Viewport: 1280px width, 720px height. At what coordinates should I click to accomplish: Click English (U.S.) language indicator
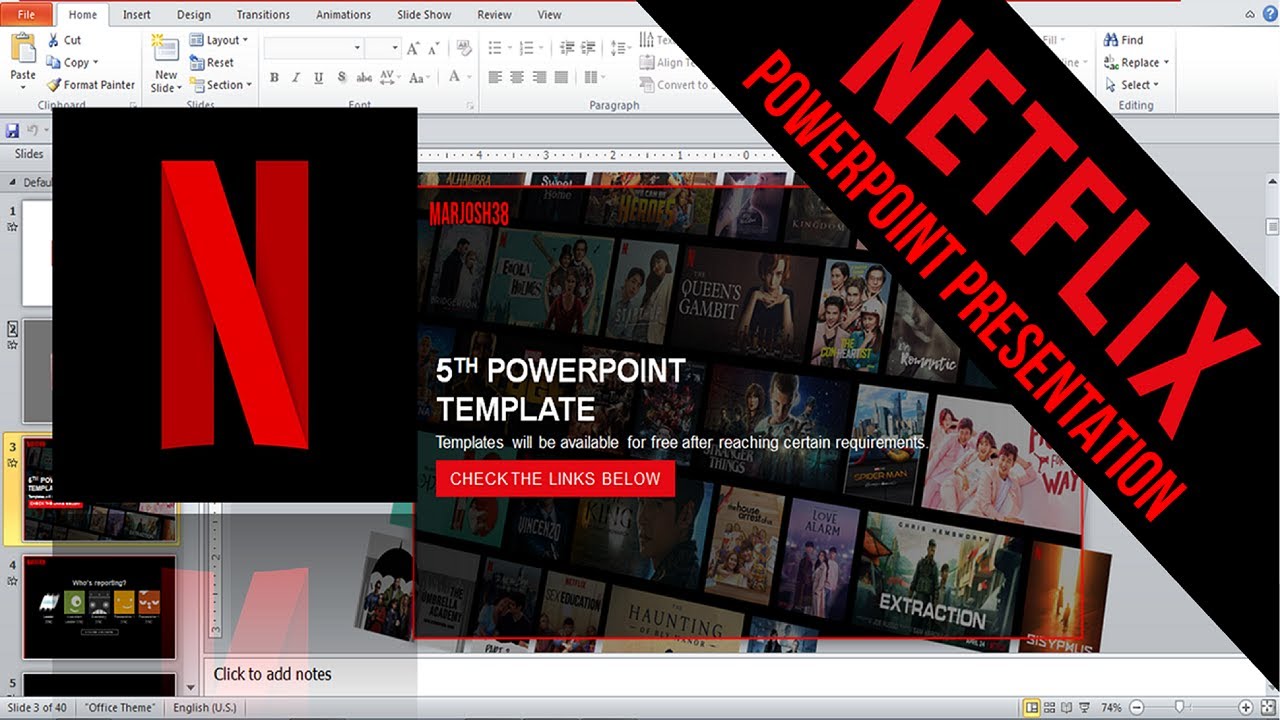[x=205, y=708]
